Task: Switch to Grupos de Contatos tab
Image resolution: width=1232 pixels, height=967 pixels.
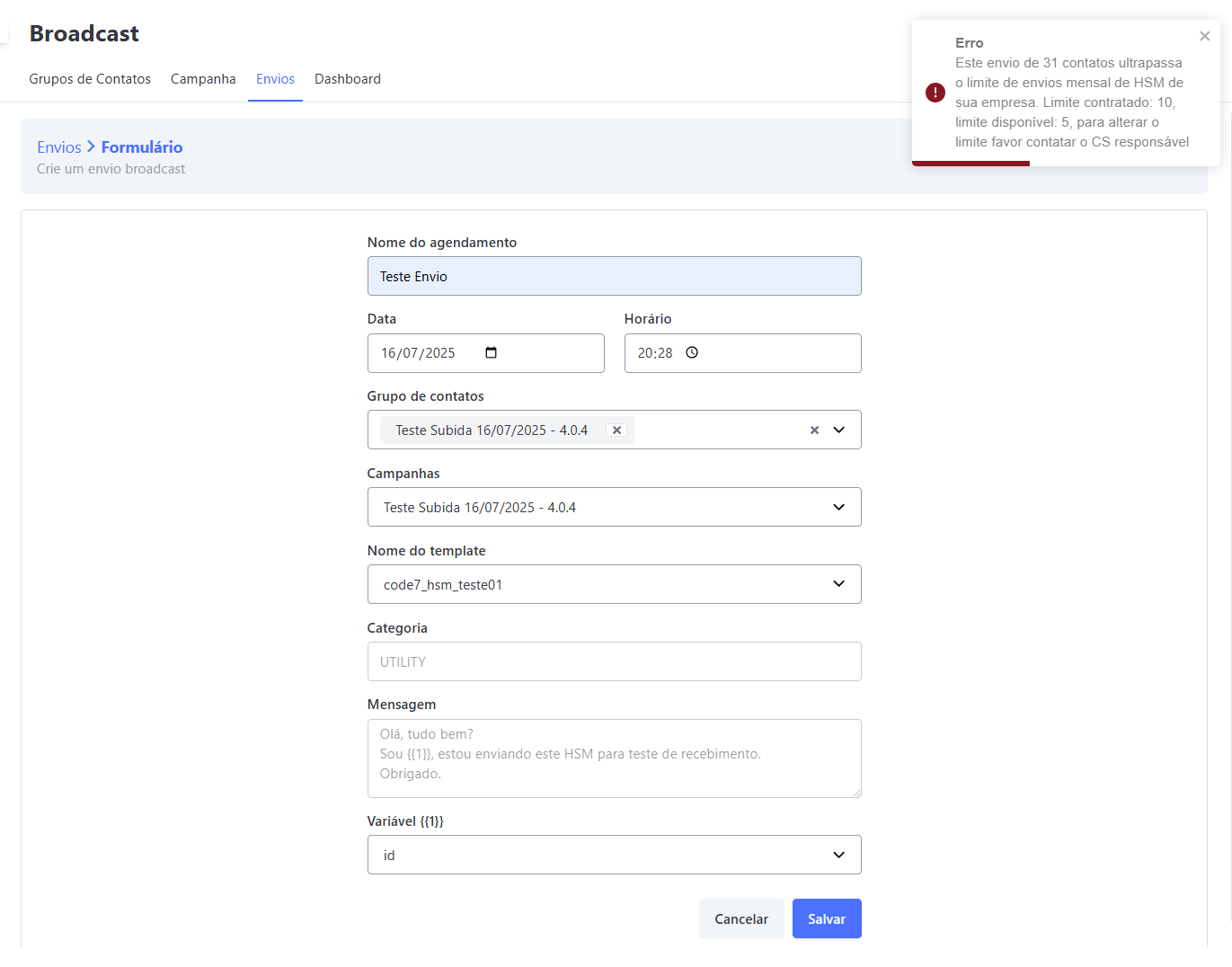Action: point(90,79)
